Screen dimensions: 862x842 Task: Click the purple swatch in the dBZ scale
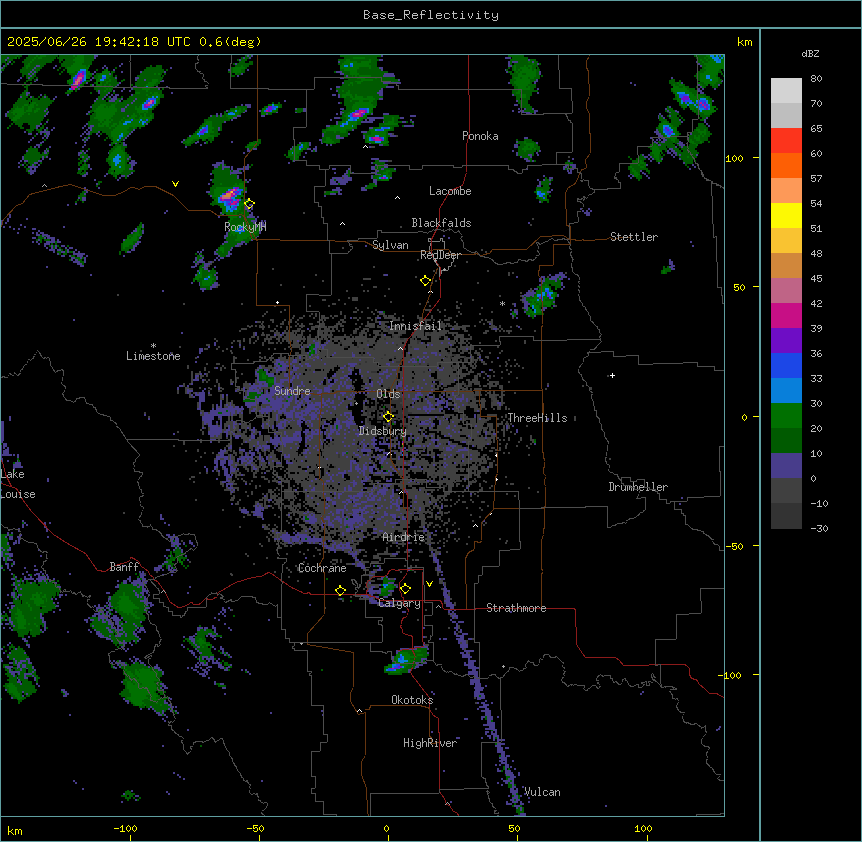coord(786,340)
